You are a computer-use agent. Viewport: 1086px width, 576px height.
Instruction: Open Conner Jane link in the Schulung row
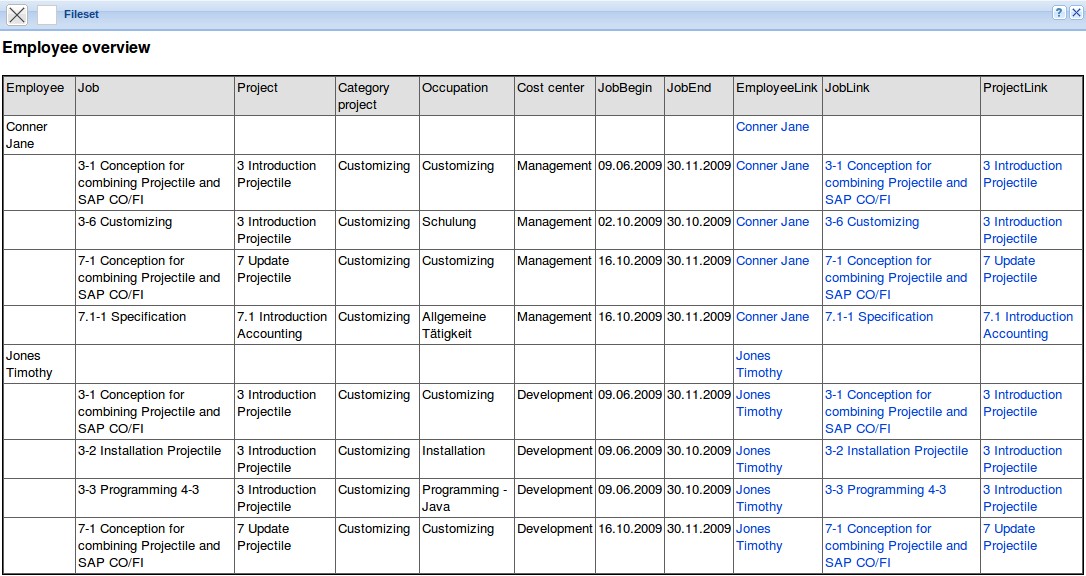click(772, 222)
